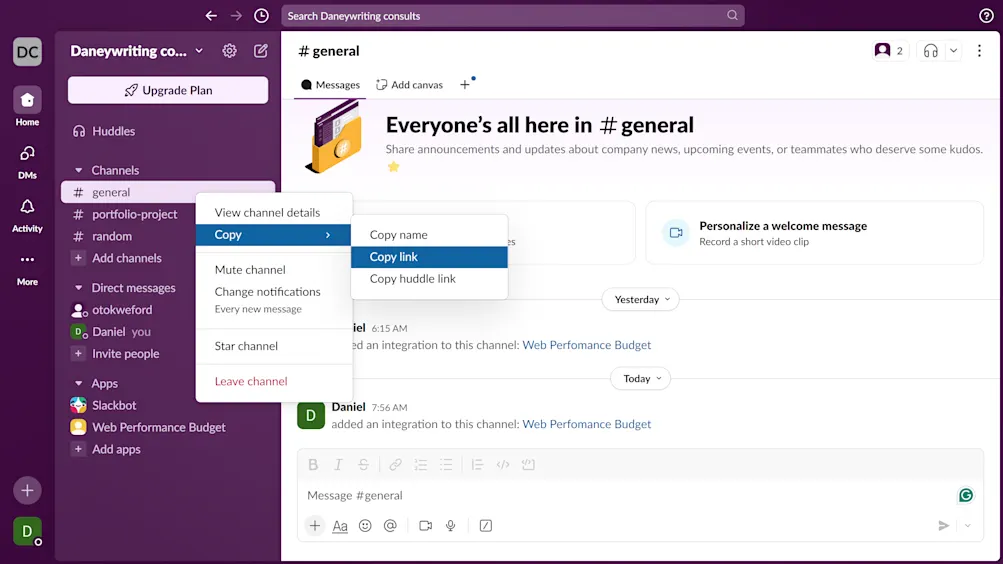Record a video clip with the camera icon
Screen dimensions: 1003x564
pyautogui.click(x=425, y=526)
